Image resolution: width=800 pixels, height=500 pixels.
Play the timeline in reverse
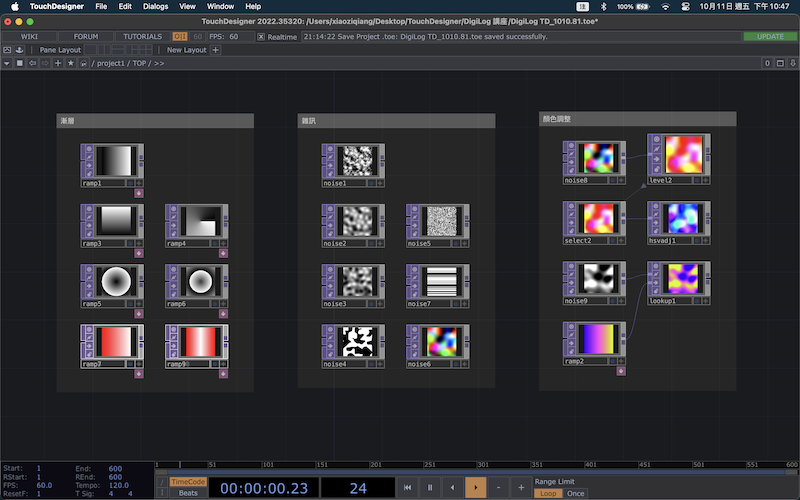[x=453, y=487]
